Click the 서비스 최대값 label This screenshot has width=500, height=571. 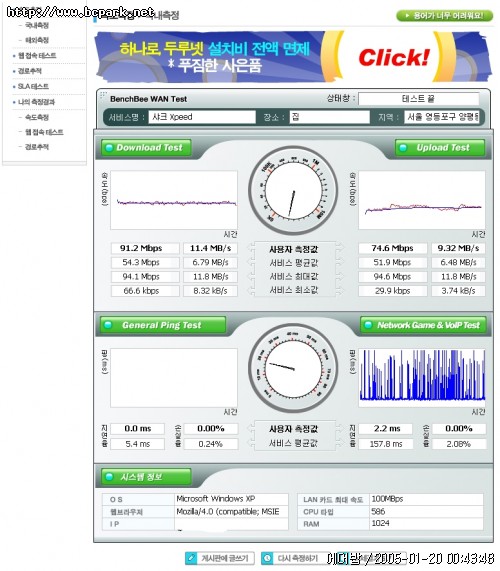click(x=294, y=277)
